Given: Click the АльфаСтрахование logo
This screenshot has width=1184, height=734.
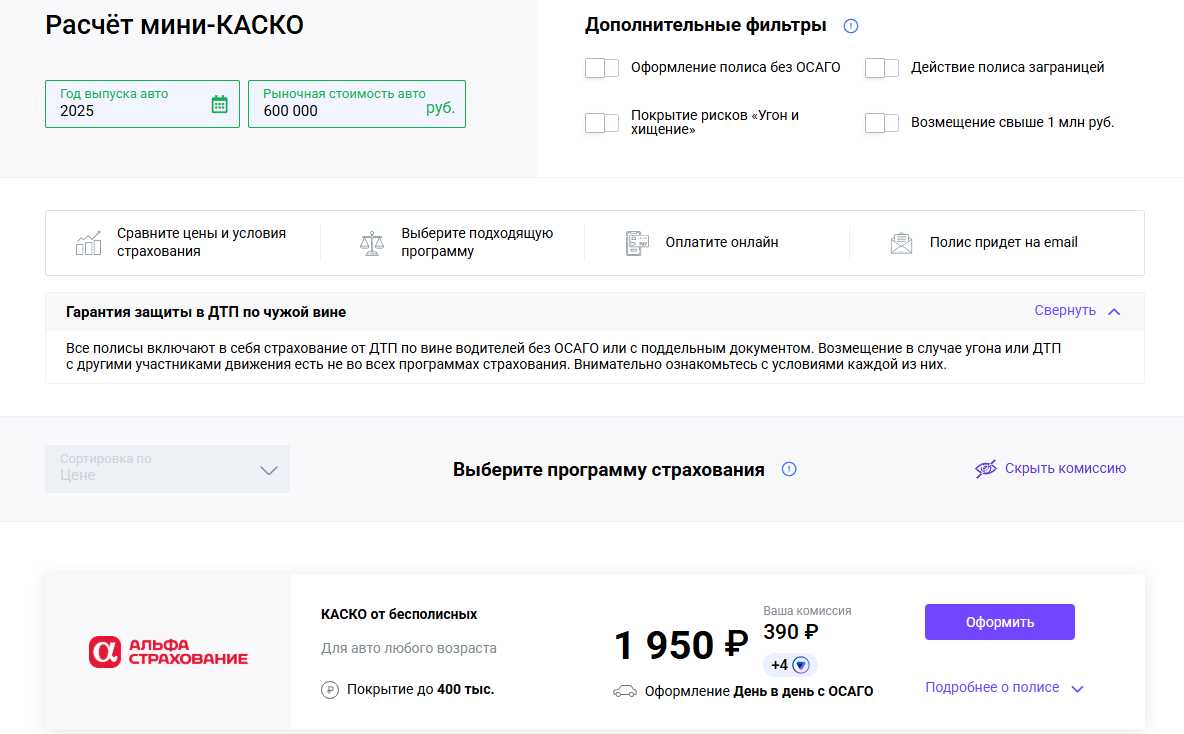Looking at the screenshot, I should tap(168, 652).
